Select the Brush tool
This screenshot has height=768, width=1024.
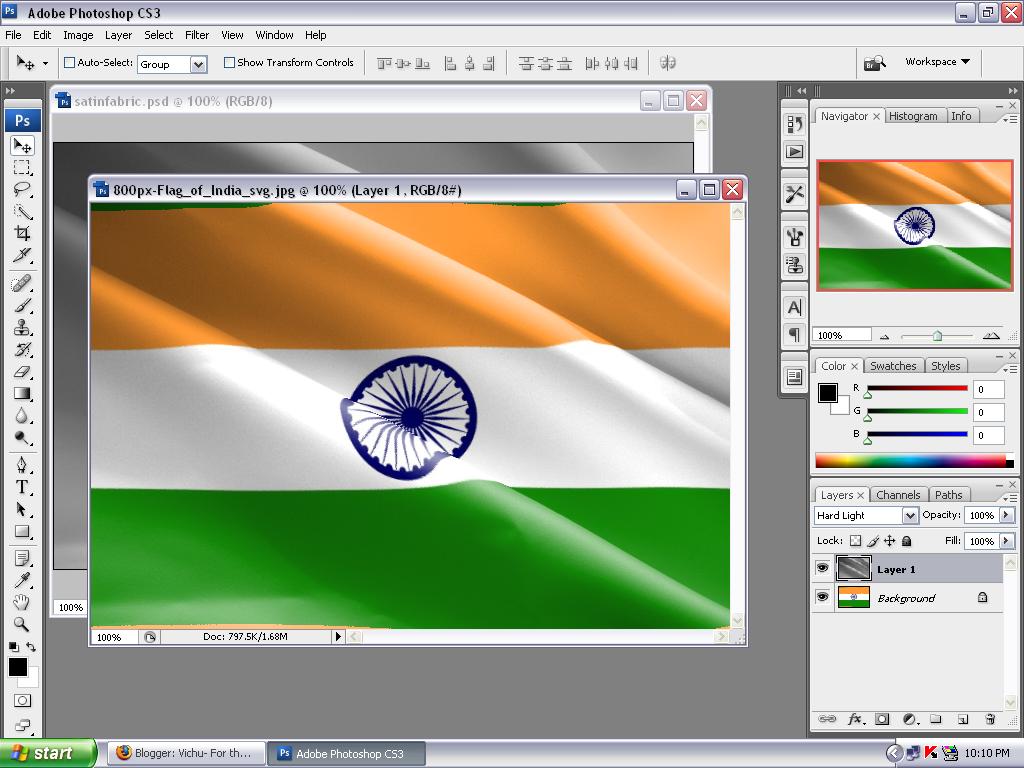tap(22, 306)
